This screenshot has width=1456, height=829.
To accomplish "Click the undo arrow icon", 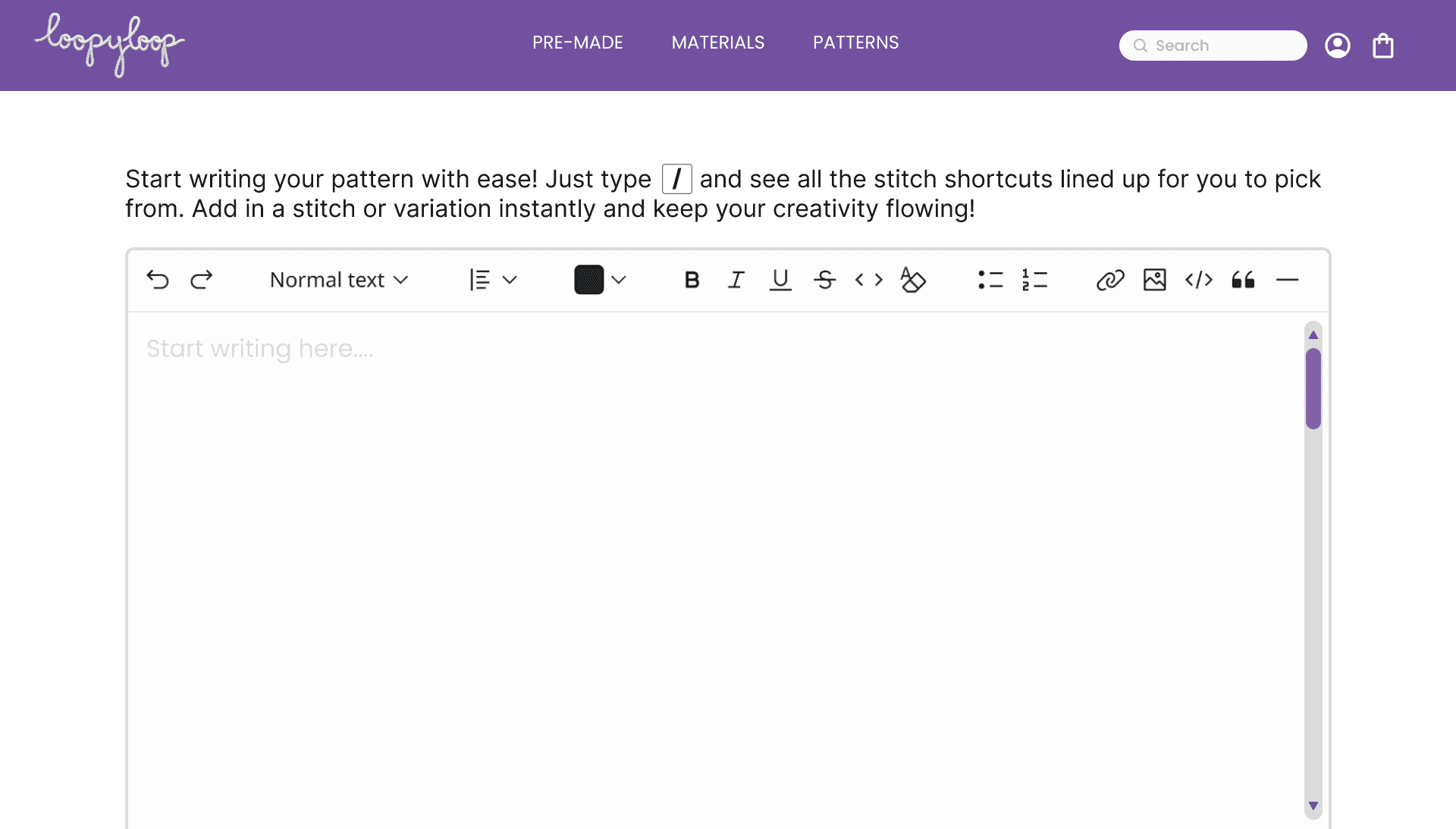I will [x=158, y=280].
